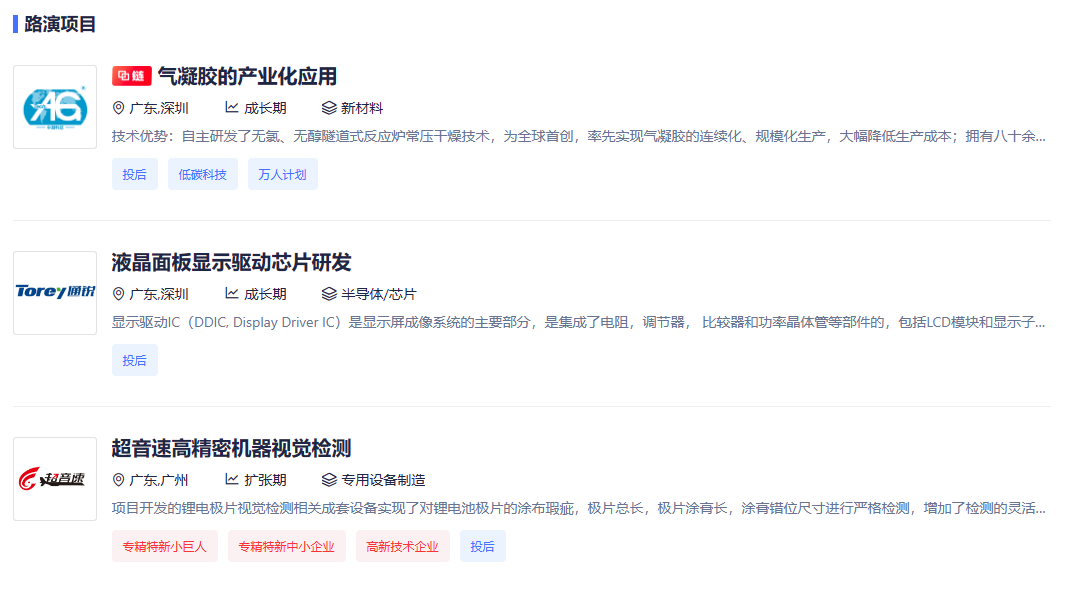Click the description text starting with 显示驱动IC
This screenshot has width=1069, height=590.
[x=578, y=322]
